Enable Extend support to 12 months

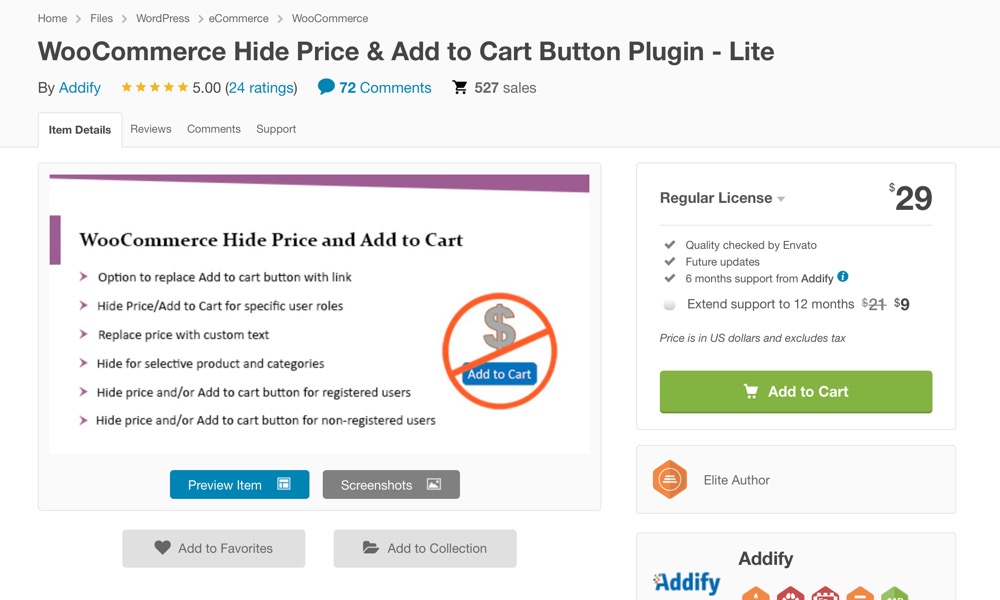coord(669,304)
